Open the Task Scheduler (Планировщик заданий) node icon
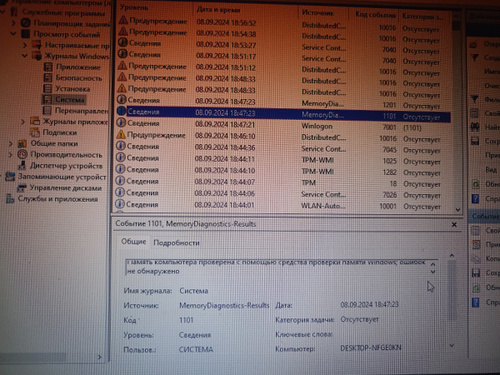The width and height of the screenshot is (500, 375). 26,23
